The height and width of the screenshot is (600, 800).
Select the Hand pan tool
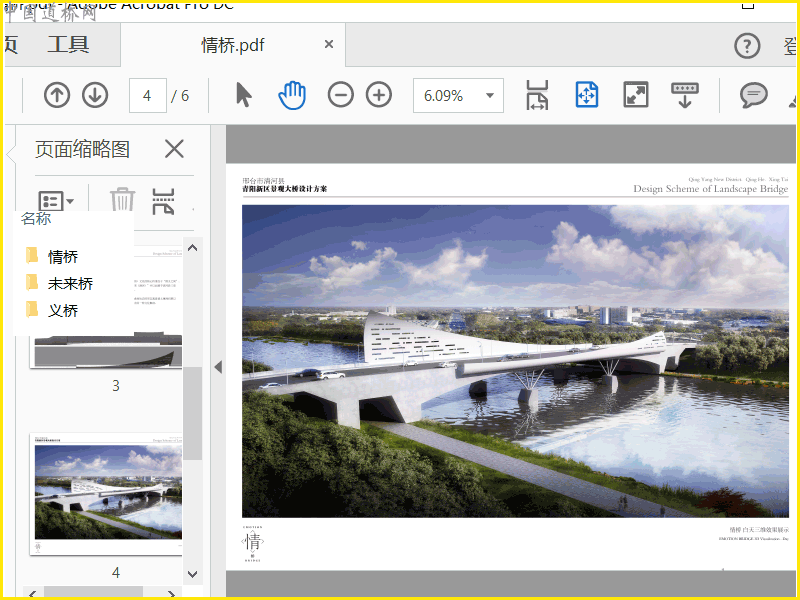click(x=292, y=95)
